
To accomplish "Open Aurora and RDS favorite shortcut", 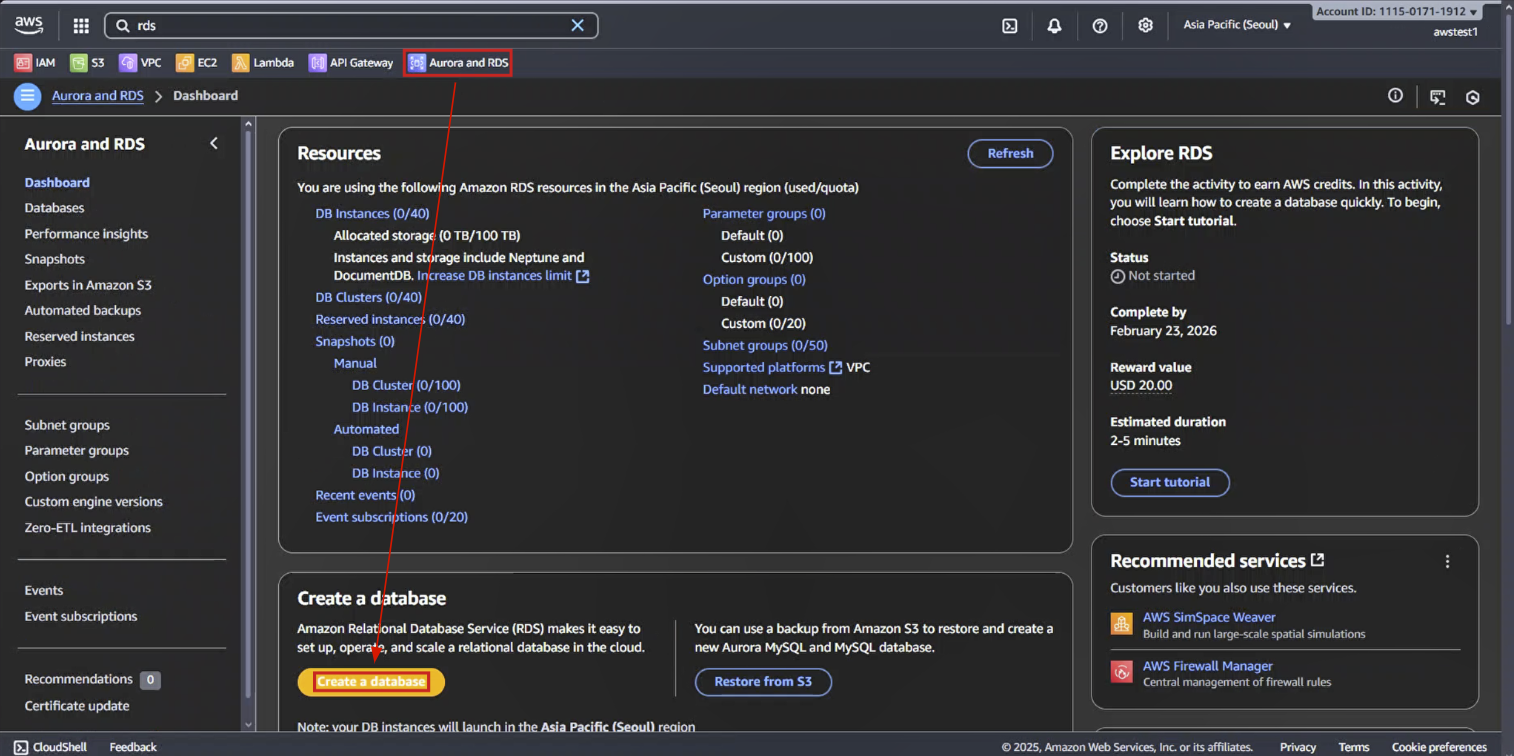I will [x=459, y=63].
